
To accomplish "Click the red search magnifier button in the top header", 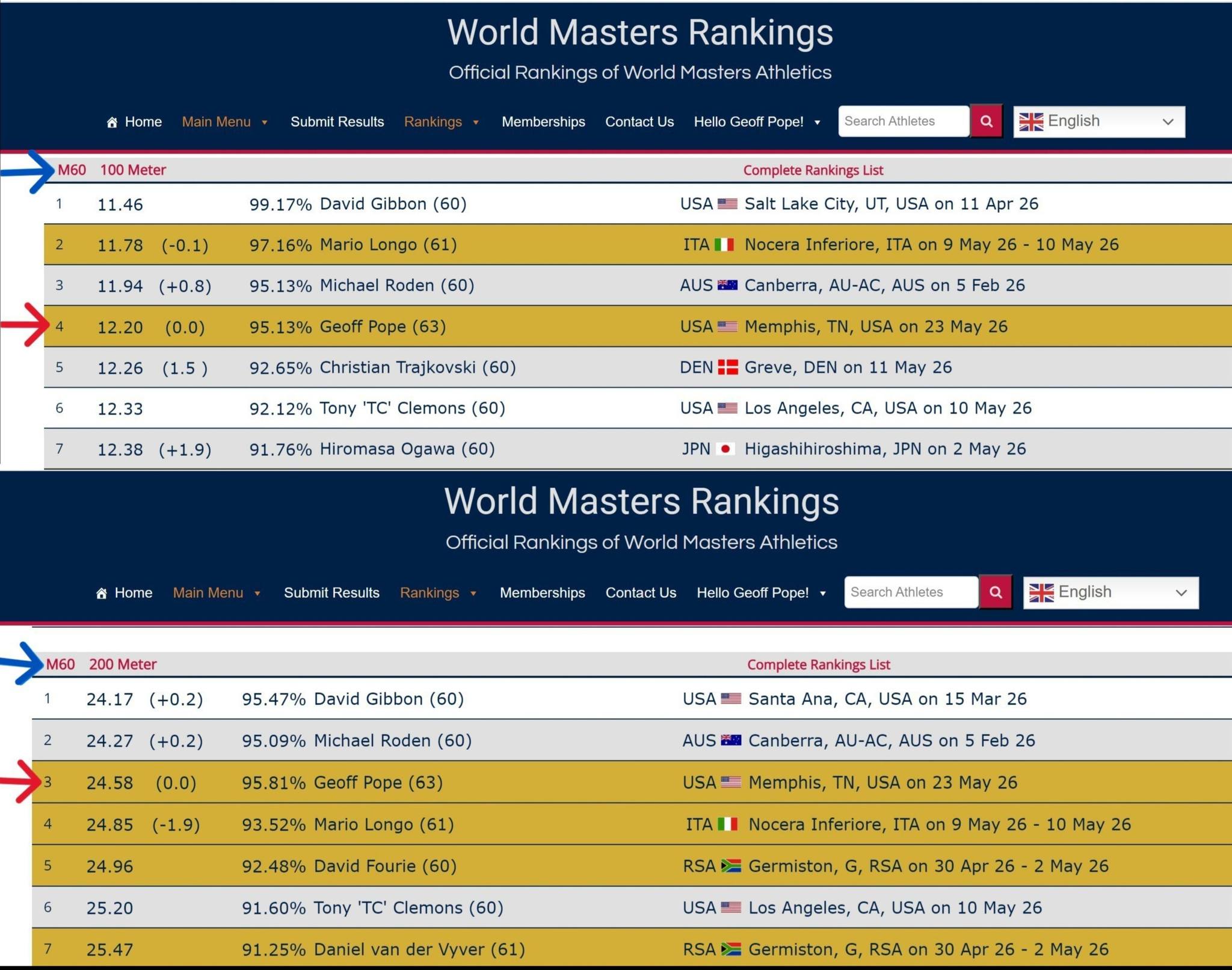I will click(x=986, y=121).
